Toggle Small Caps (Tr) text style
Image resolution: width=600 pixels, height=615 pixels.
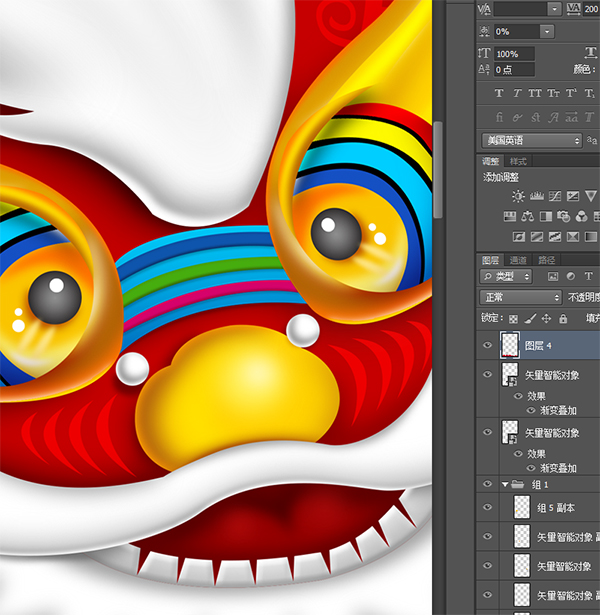coord(553,93)
